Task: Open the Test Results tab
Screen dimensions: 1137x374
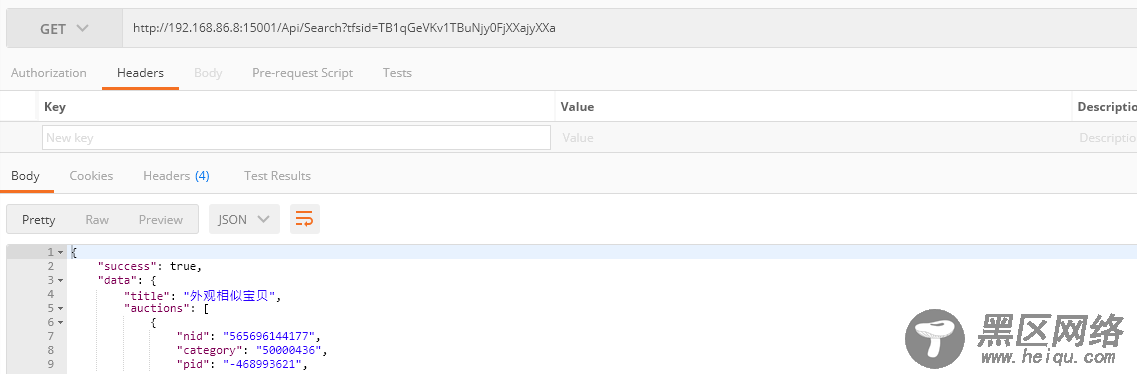Action: point(277,175)
